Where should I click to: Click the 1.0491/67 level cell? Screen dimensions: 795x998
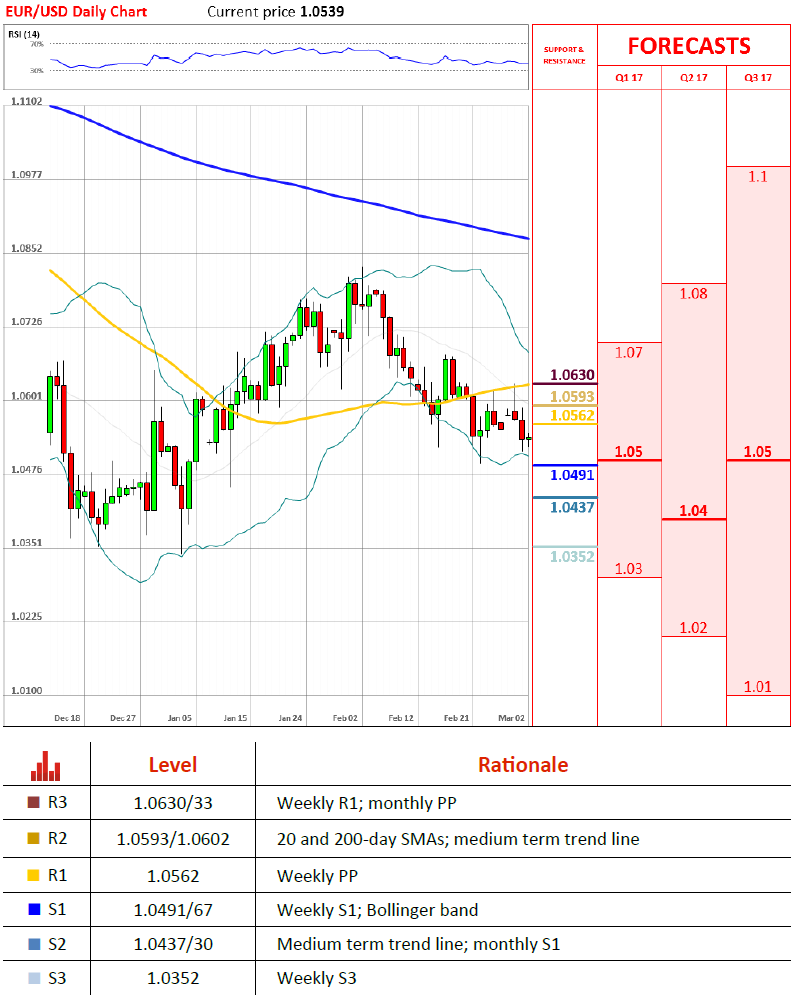click(x=173, y=910)
